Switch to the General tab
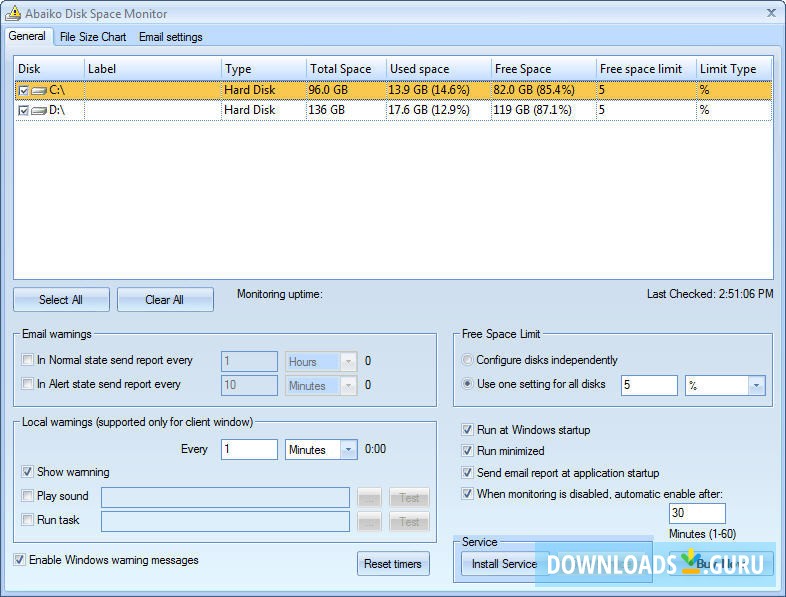Screen dimensions: 786x597 pyautogui.click(x=27, y=36)
